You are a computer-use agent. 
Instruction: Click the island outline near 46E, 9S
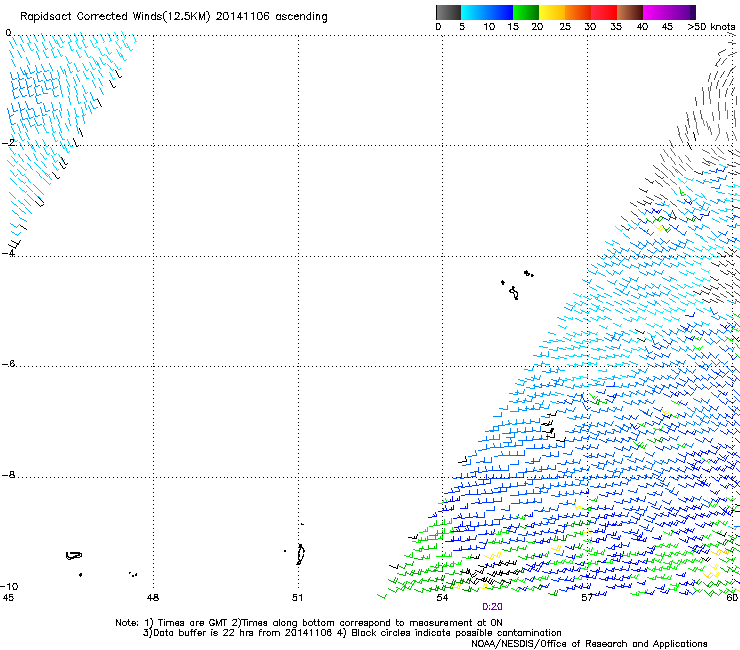pos(74,556)
